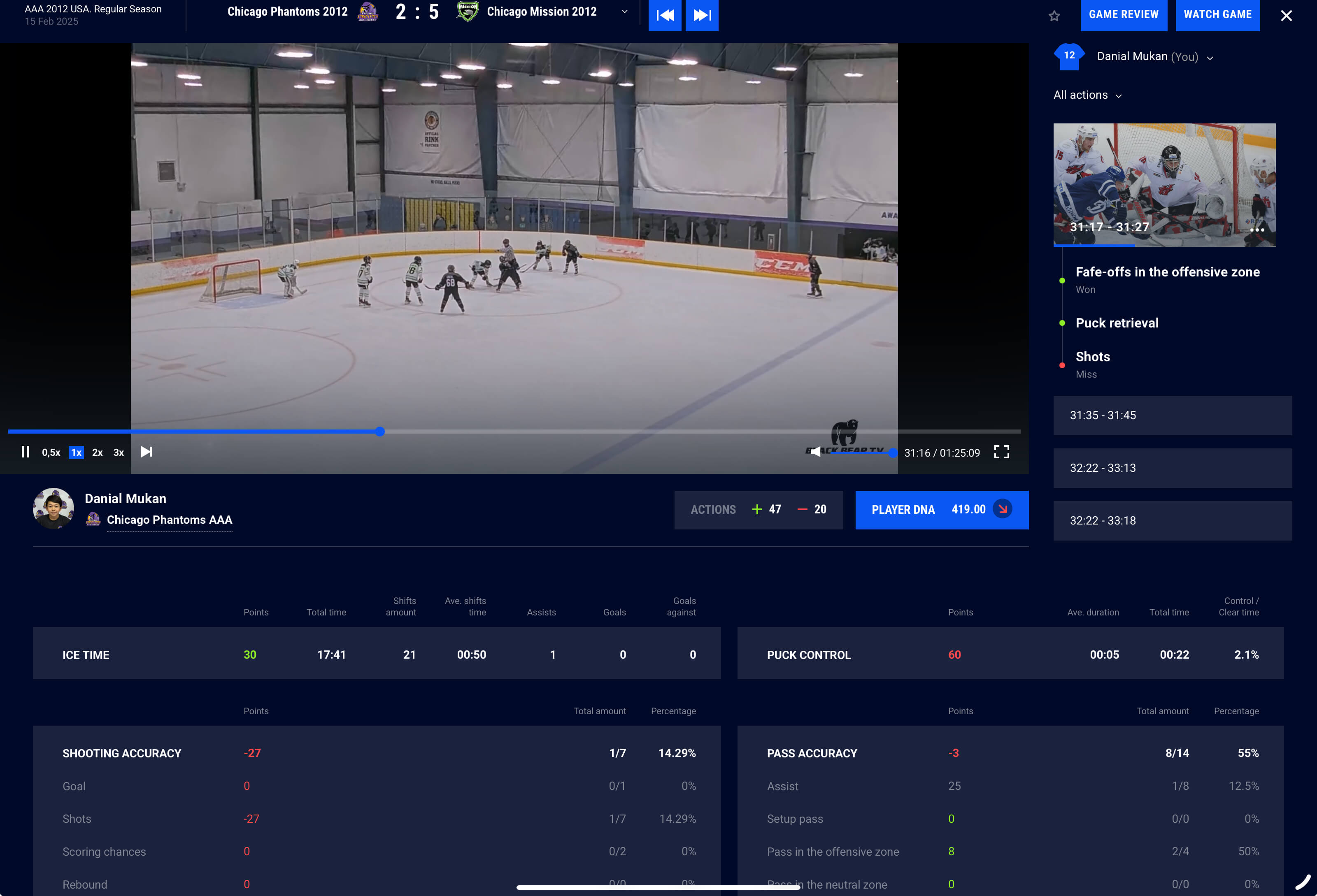
Task: Skip to the next clip icon
Action: (x=146, y=452)
